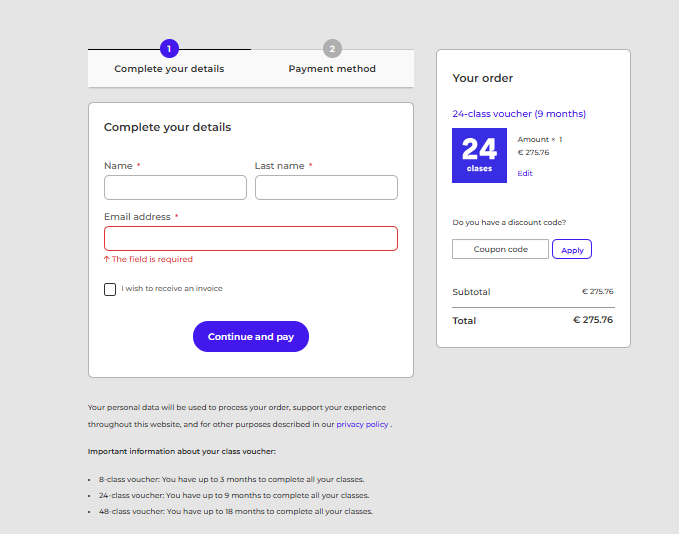Open the 24-class voucher product link
The image size is (679, 534).
click(x=519, y=114)
